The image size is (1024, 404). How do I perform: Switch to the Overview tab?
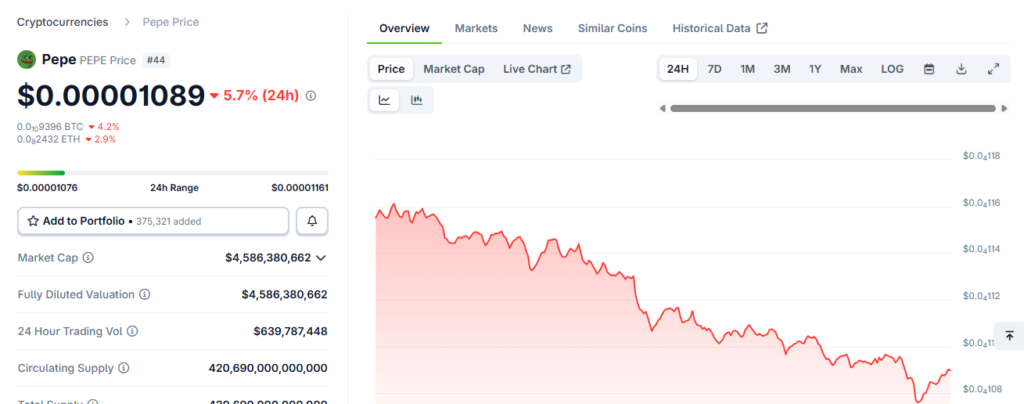(404, 28)
